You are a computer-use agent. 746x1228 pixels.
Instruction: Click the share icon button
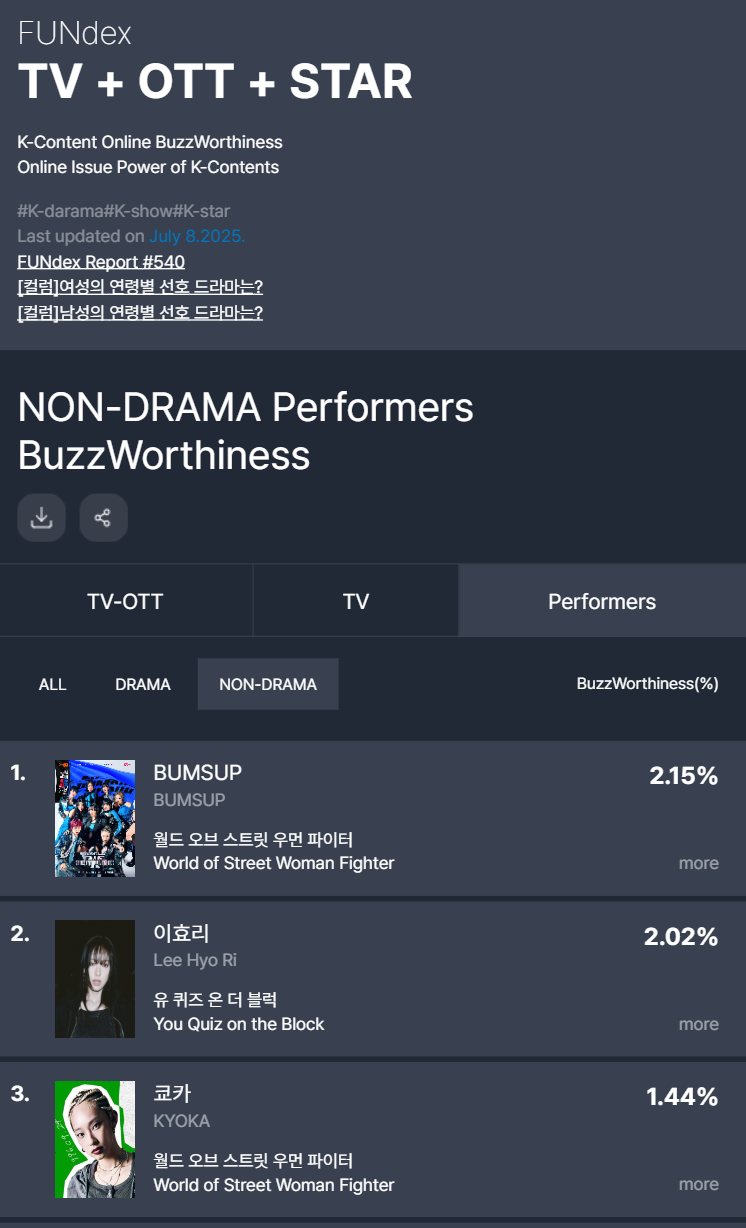[x=103, y=518]
